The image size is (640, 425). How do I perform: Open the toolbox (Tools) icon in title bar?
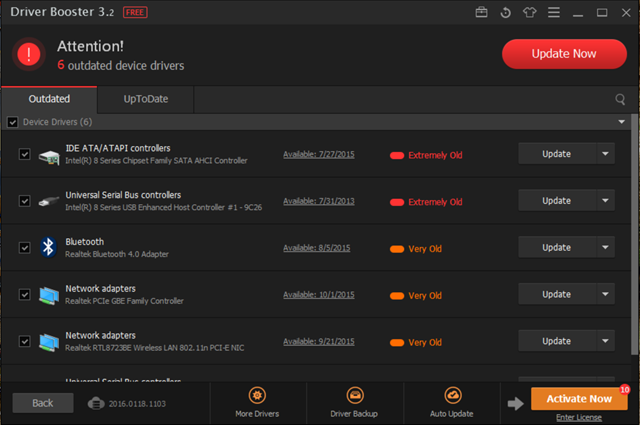tap(482, 13)
